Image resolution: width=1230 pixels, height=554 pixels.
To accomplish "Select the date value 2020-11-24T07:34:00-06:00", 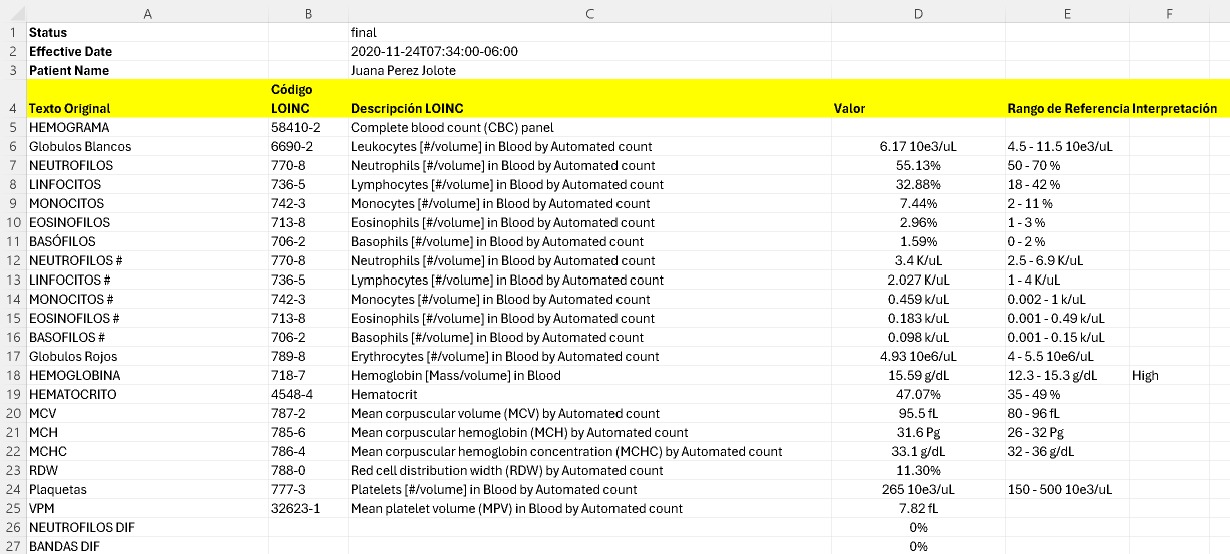I will (x=589, y=51).
